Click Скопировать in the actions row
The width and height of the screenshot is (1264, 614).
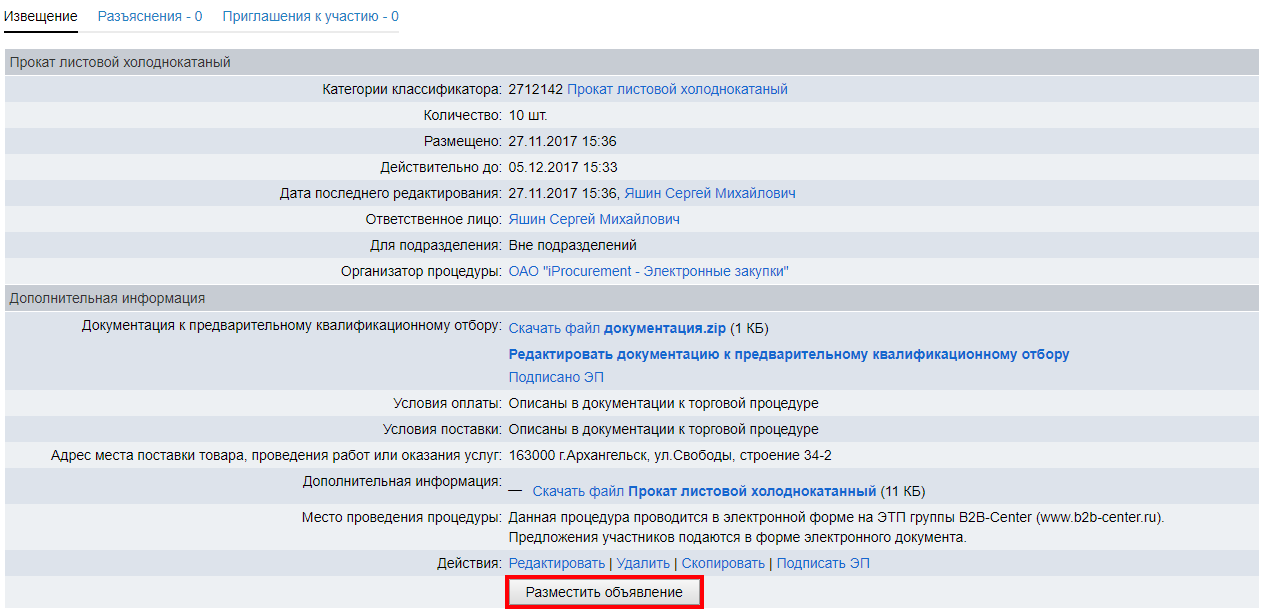tap(724, 564)
